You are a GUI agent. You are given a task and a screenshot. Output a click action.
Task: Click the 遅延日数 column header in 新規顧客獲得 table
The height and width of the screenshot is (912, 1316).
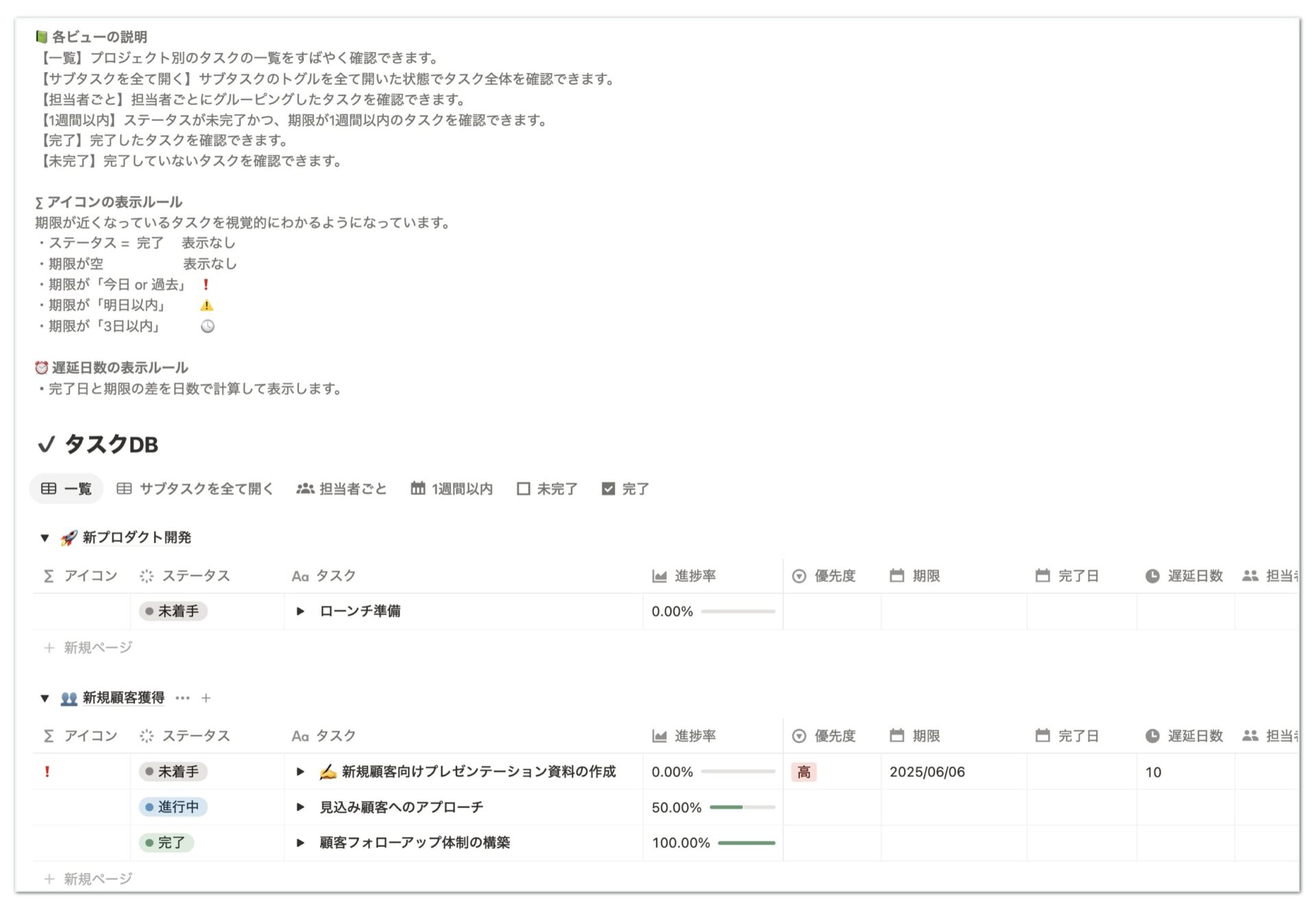1185,736
